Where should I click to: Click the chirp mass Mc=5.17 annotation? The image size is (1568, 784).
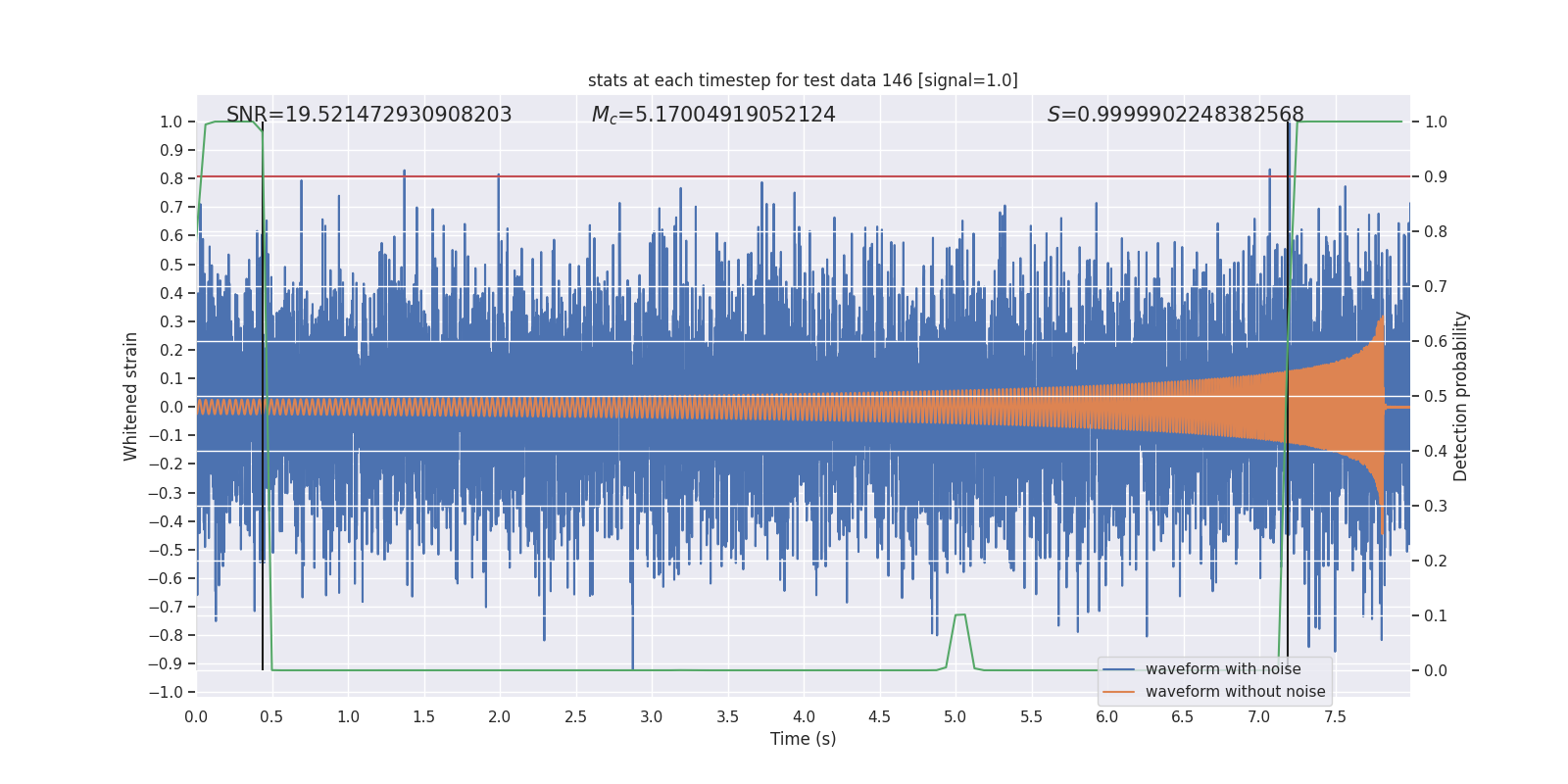tap(713, 115)
